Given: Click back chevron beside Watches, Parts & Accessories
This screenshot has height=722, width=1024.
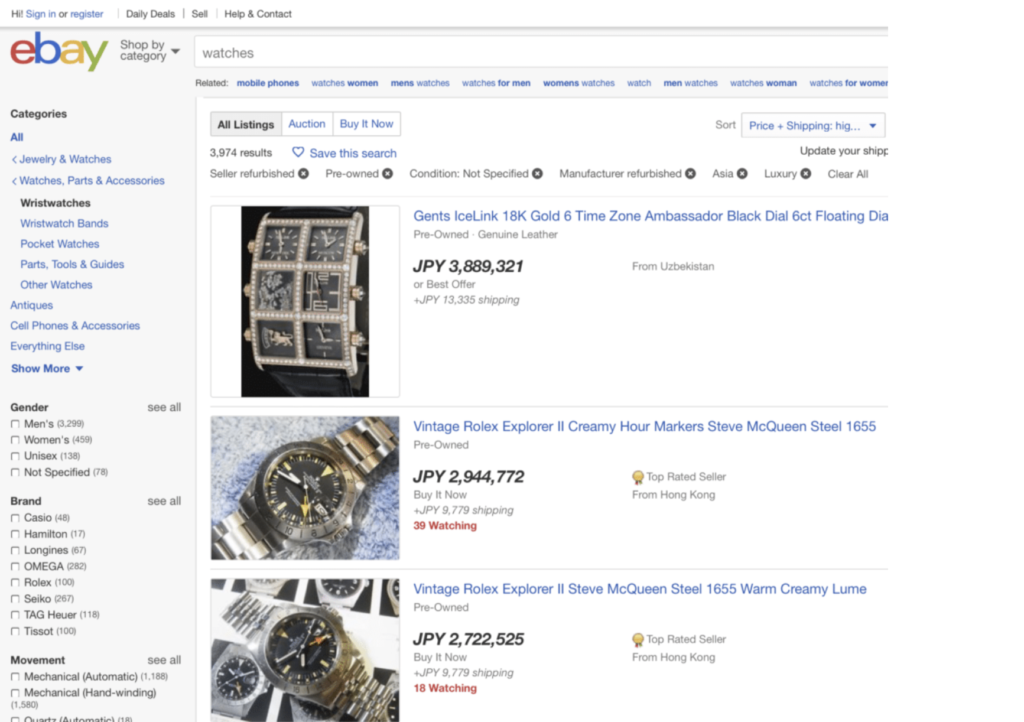Looking at the screenshot, I should tap(14, 181).
